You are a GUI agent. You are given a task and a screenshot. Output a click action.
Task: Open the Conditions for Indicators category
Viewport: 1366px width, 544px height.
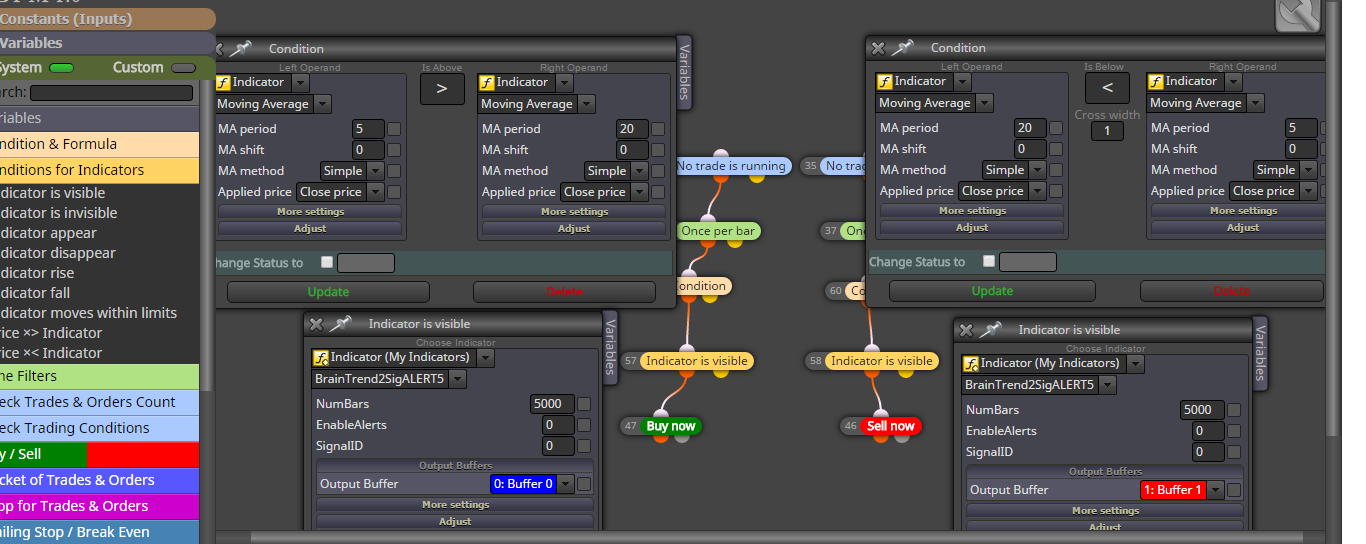pos(99,170)
